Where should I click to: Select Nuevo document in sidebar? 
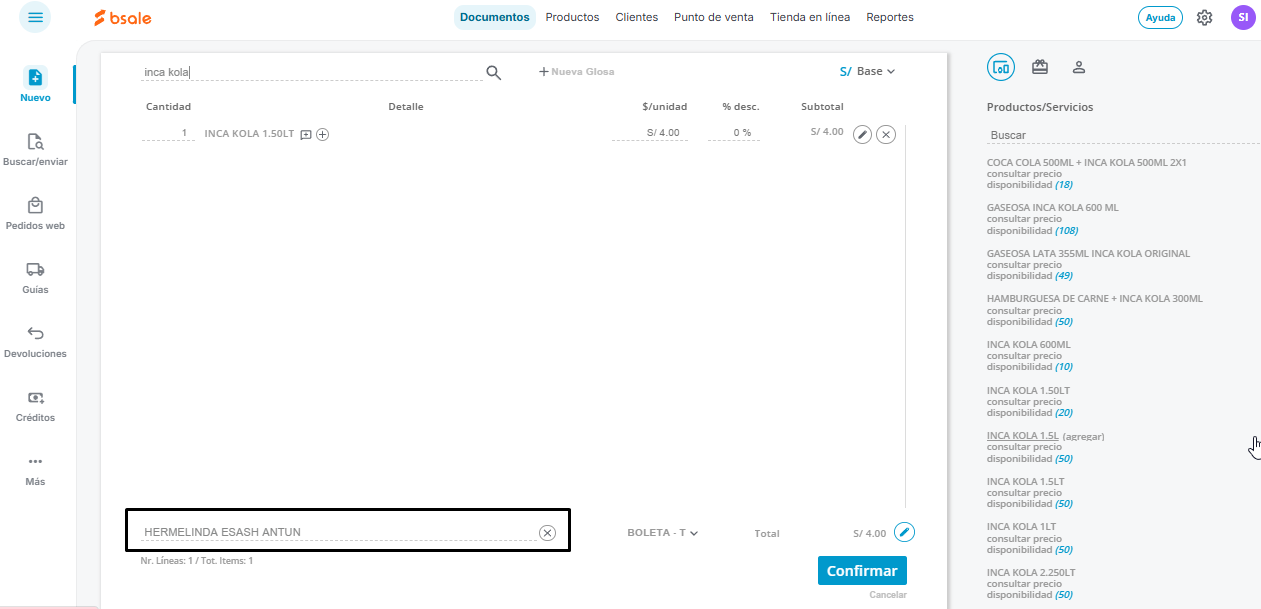click(36, 86)
